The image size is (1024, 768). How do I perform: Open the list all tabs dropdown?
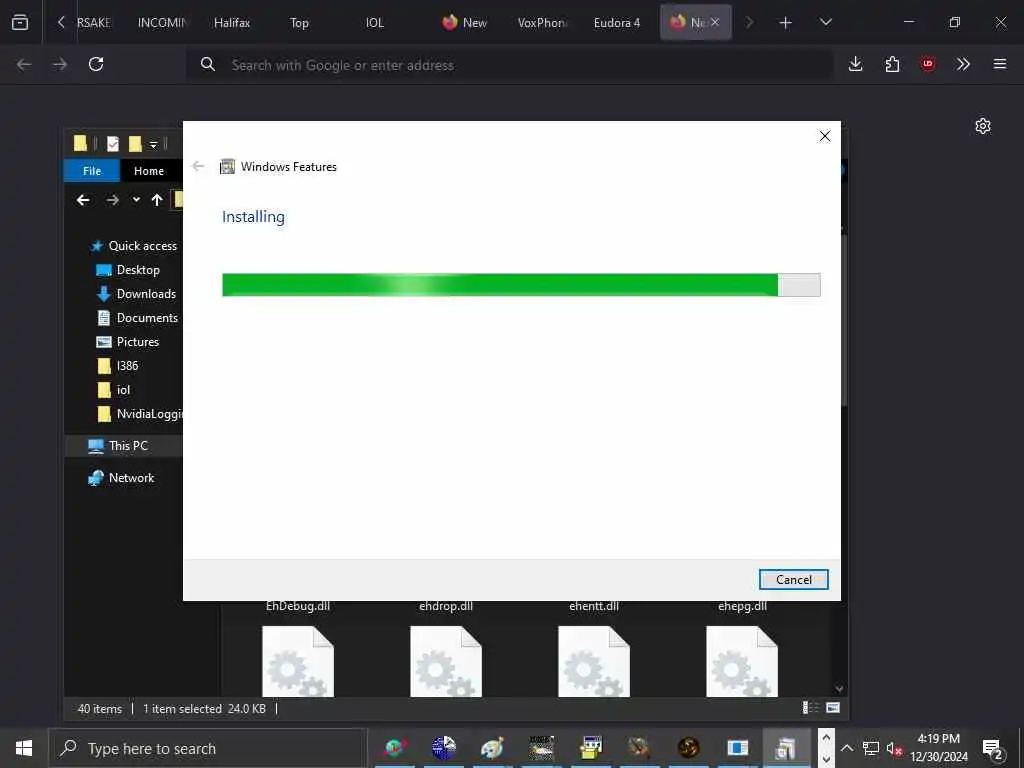click(x=825, y=22)
